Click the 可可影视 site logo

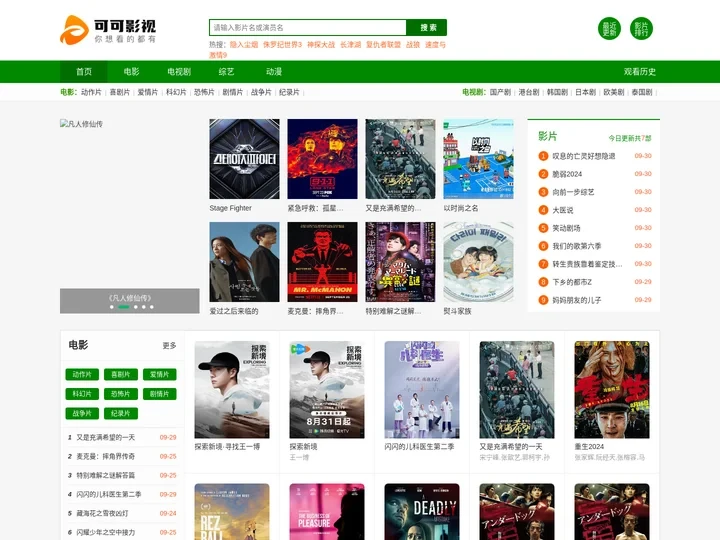point(108,30)
